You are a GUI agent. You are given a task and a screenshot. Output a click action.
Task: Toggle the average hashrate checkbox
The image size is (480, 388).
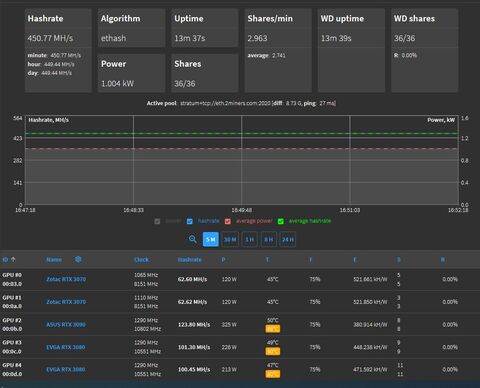click(x=281, y=221)
